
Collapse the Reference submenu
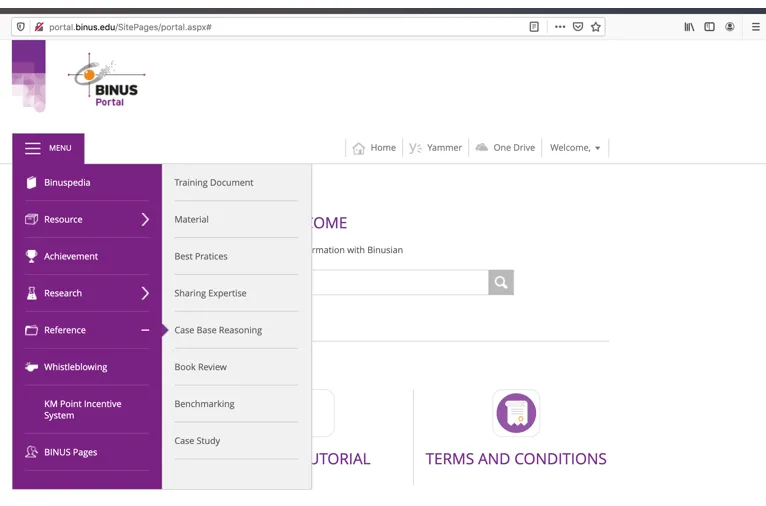[x=145, y=330]
